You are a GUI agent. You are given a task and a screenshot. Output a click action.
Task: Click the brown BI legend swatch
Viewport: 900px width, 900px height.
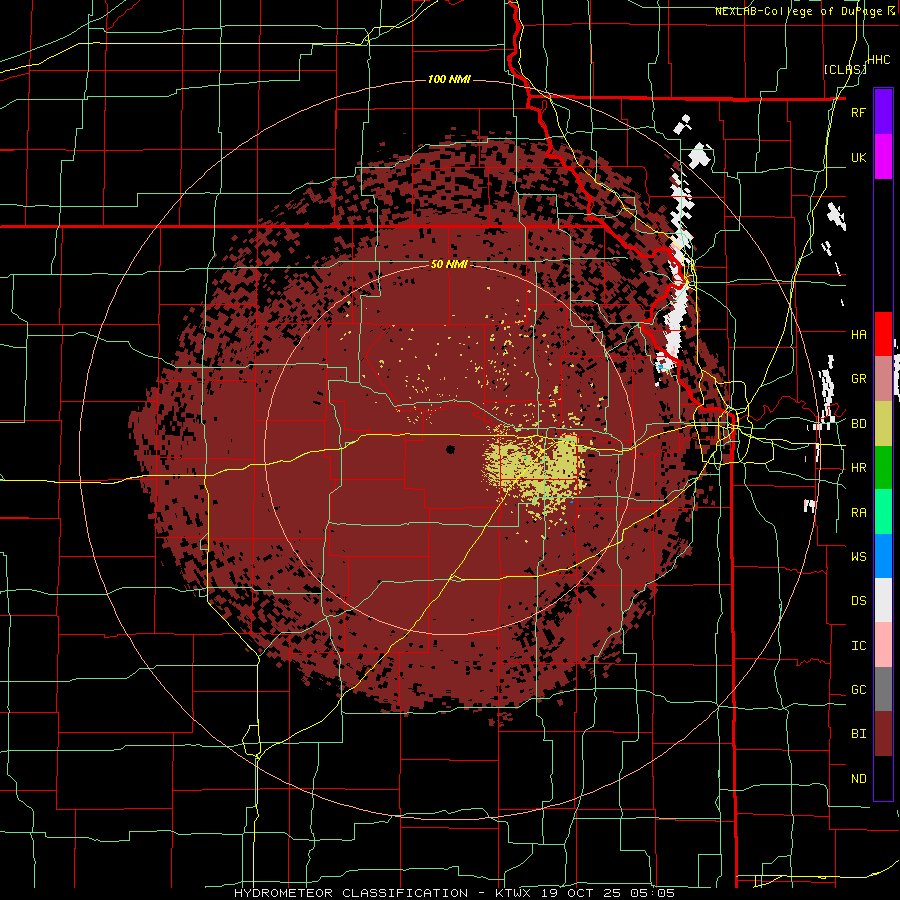pos(883,734)
